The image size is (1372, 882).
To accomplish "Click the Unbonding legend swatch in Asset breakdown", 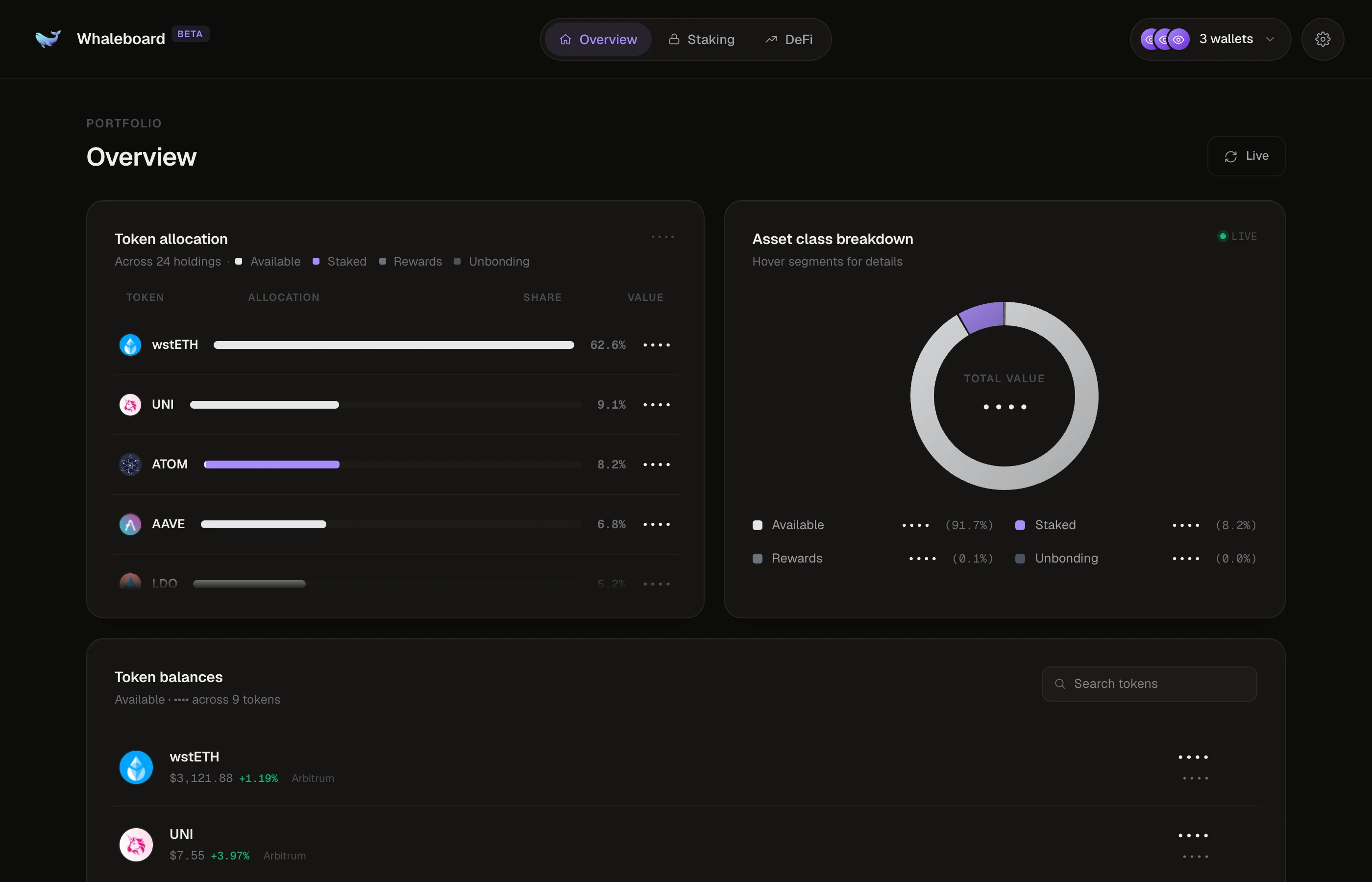I will coord(1020,559).
